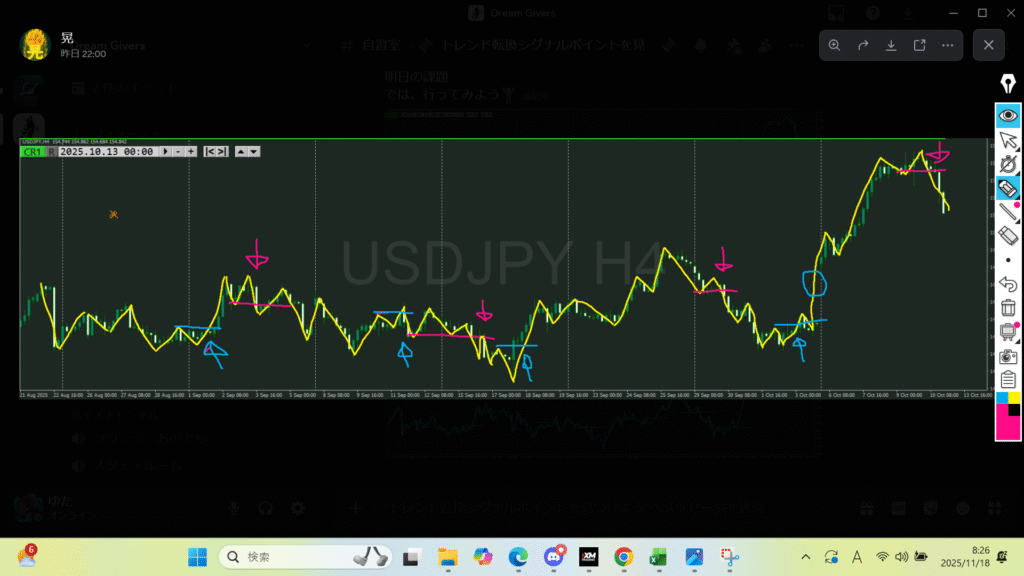This screenshot has width=1024, height=576.
Task: Click the zoom magnifier in image viewer
Action: coord(834,45)
